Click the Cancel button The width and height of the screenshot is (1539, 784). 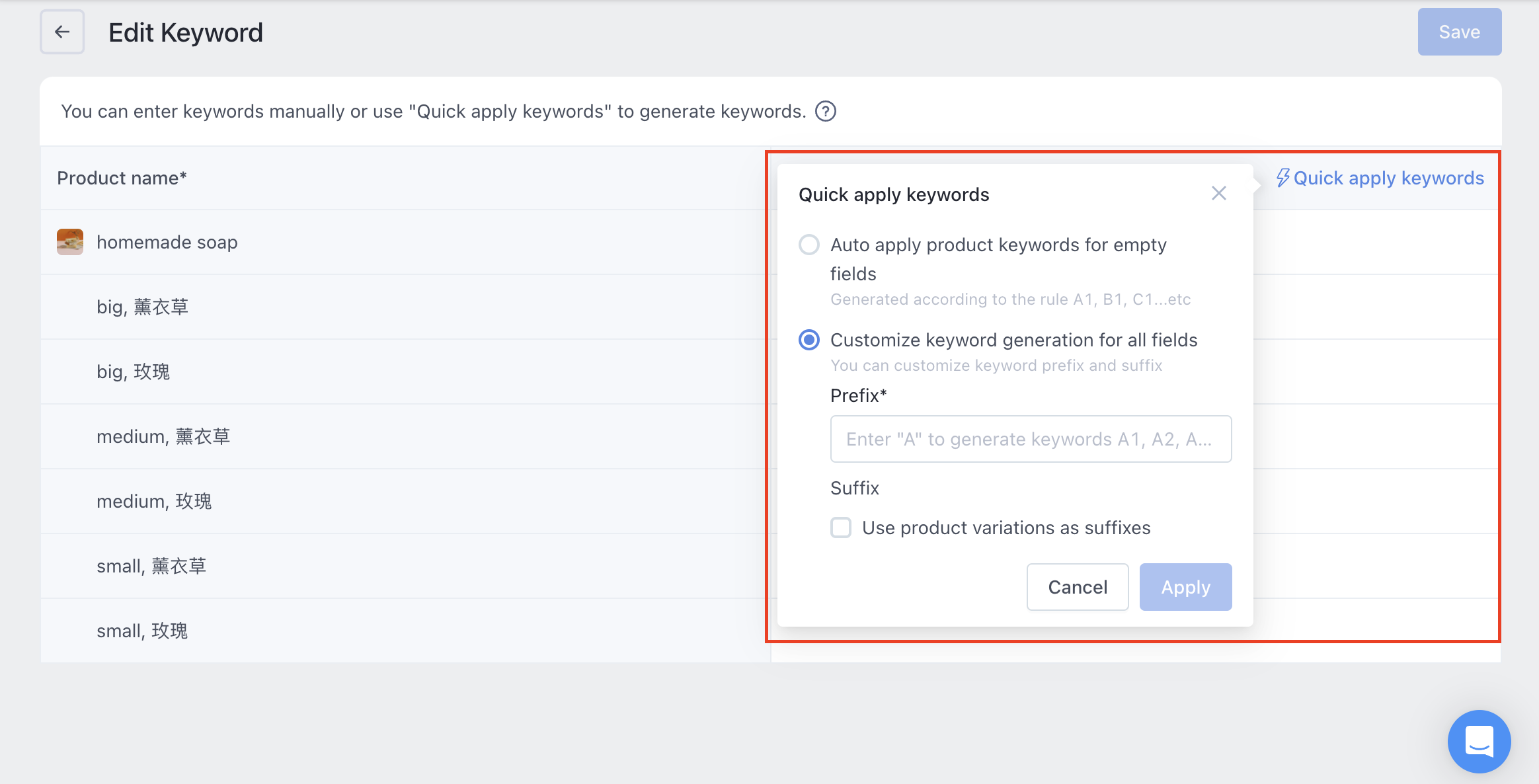coord(1078,587)
